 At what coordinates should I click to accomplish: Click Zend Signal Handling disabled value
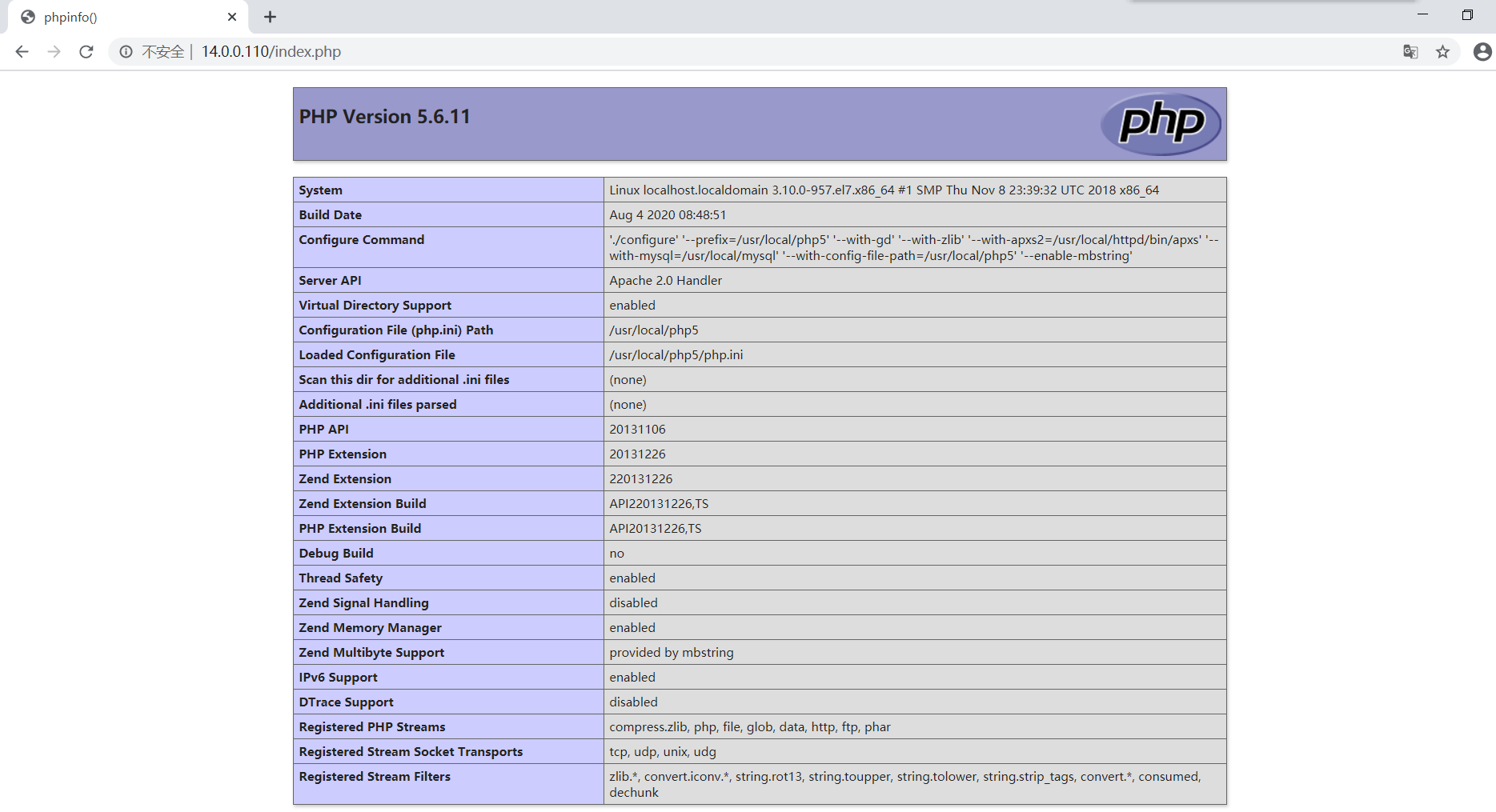pyautogui.click(x=633, y=603)
